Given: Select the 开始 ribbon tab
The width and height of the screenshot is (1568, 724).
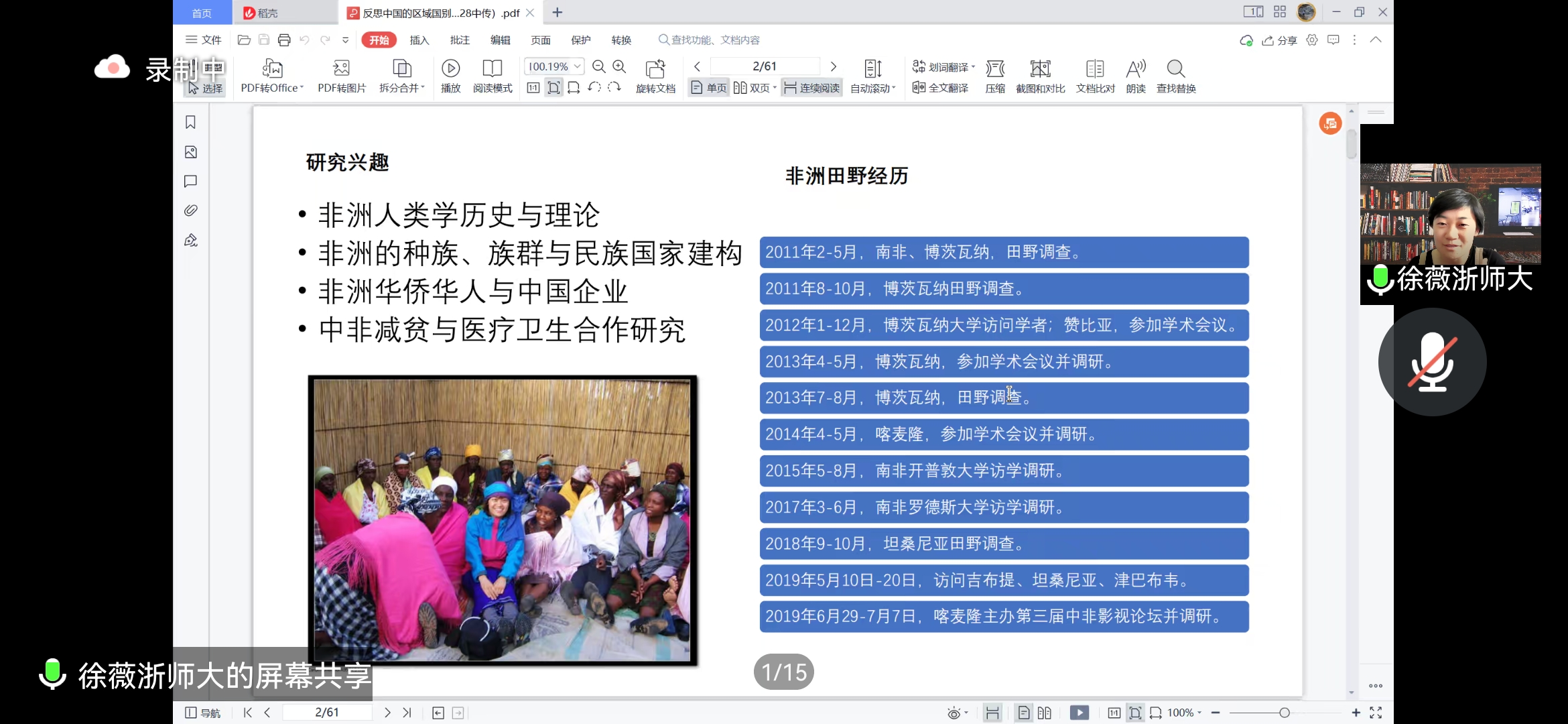Looking at the screenshot, I should click(x=379, y=40).
